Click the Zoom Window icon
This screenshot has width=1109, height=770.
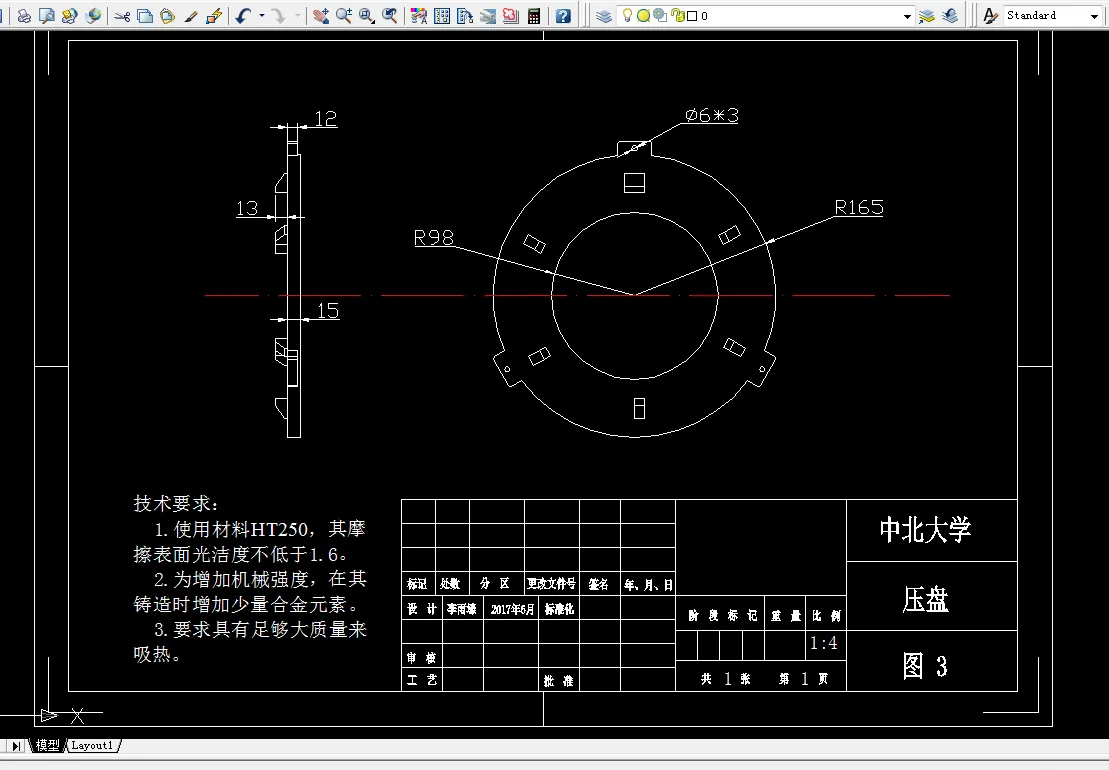[366, 16]
